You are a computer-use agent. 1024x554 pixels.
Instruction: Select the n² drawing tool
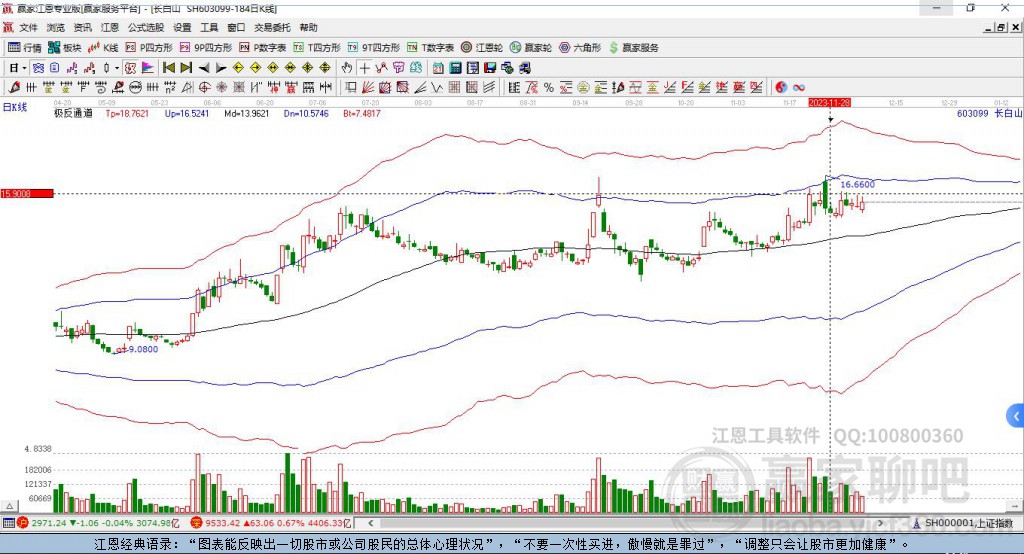click(x=169, y=87)
